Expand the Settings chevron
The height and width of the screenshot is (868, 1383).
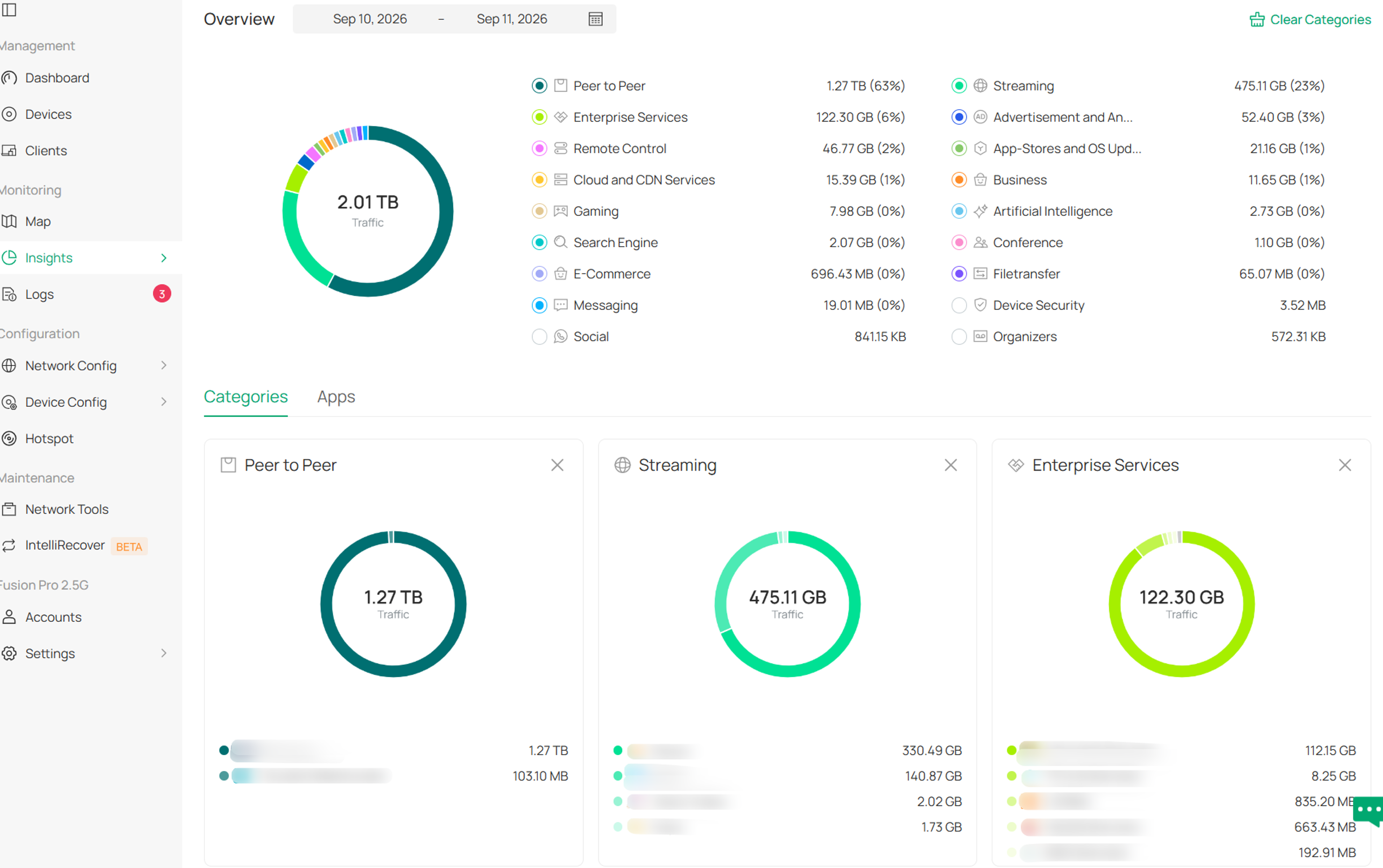pyautogui.click(x=164, y=653)
